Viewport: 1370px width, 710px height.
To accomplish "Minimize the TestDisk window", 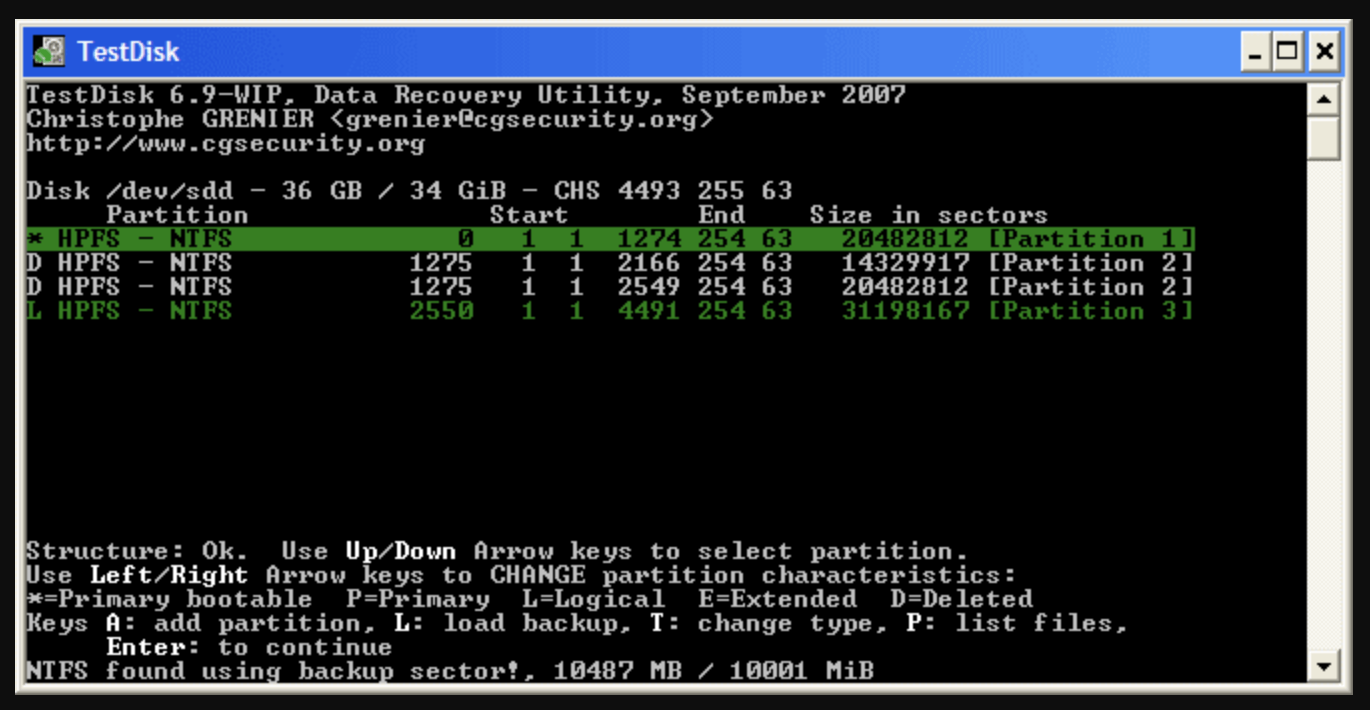I will (x=1256, y=50).
